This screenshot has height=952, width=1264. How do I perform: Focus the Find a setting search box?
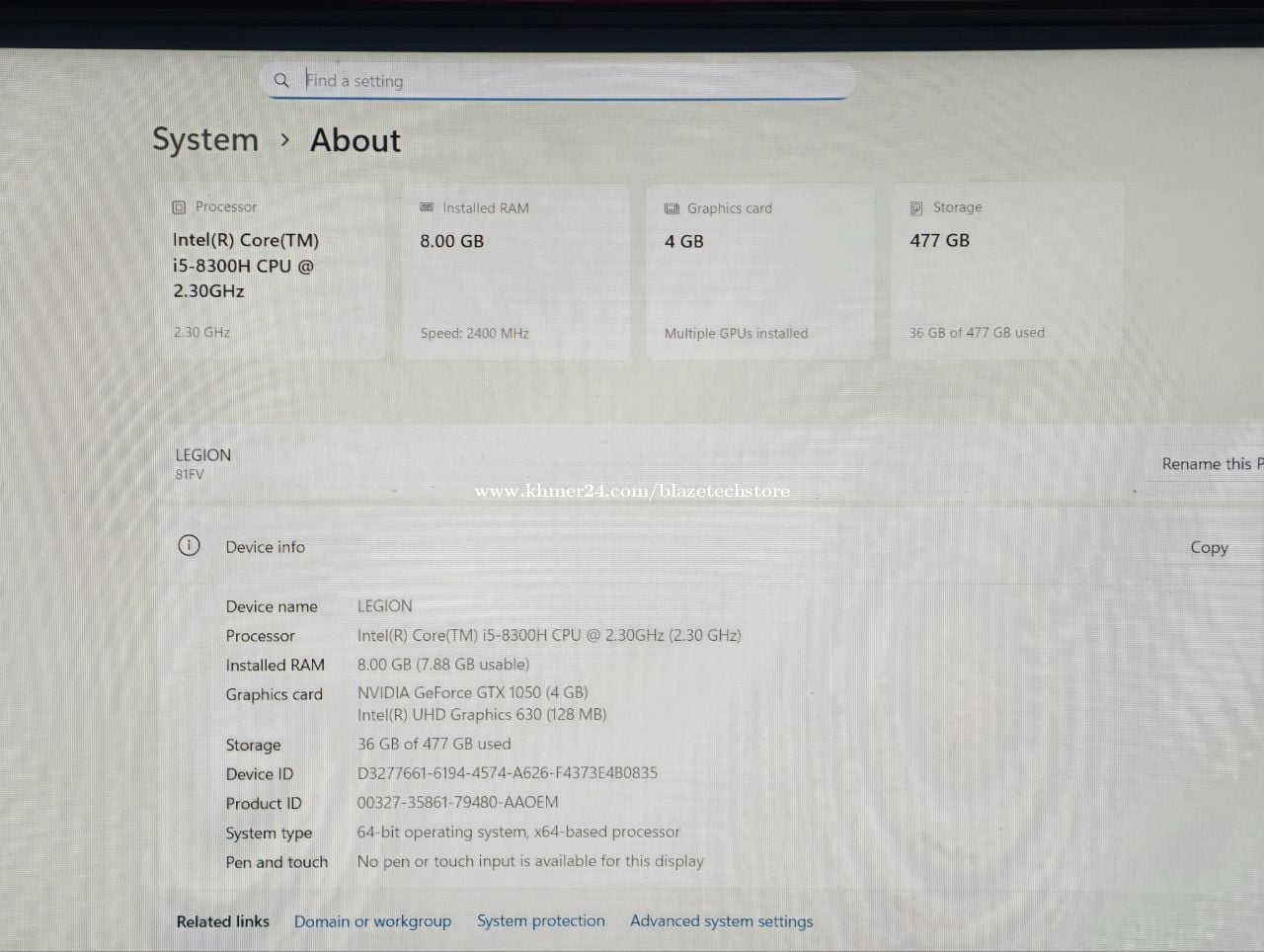coord(558,81)
